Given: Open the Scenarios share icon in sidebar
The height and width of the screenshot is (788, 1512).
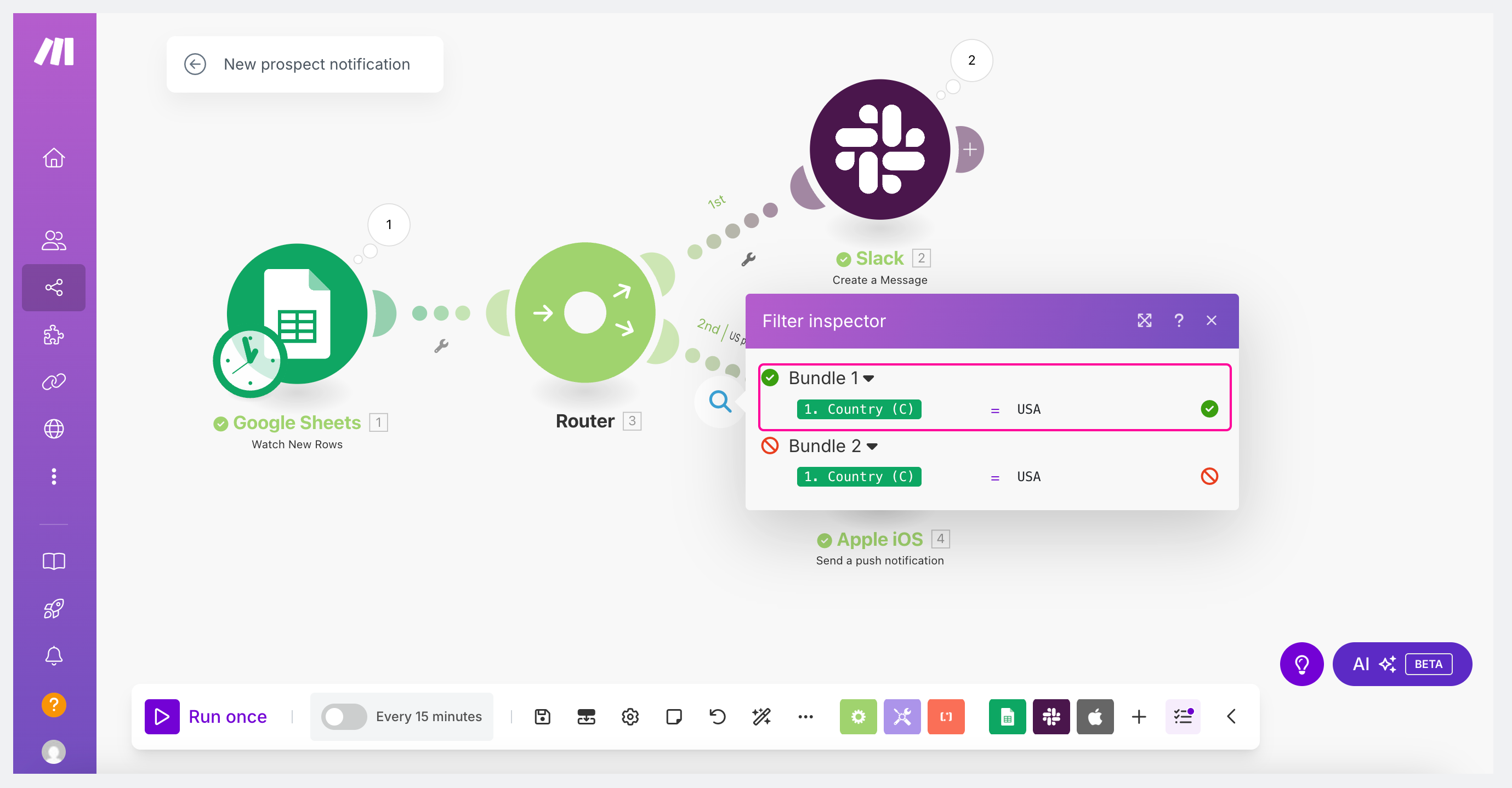Looking at the screenshot, I should (53, 287).
